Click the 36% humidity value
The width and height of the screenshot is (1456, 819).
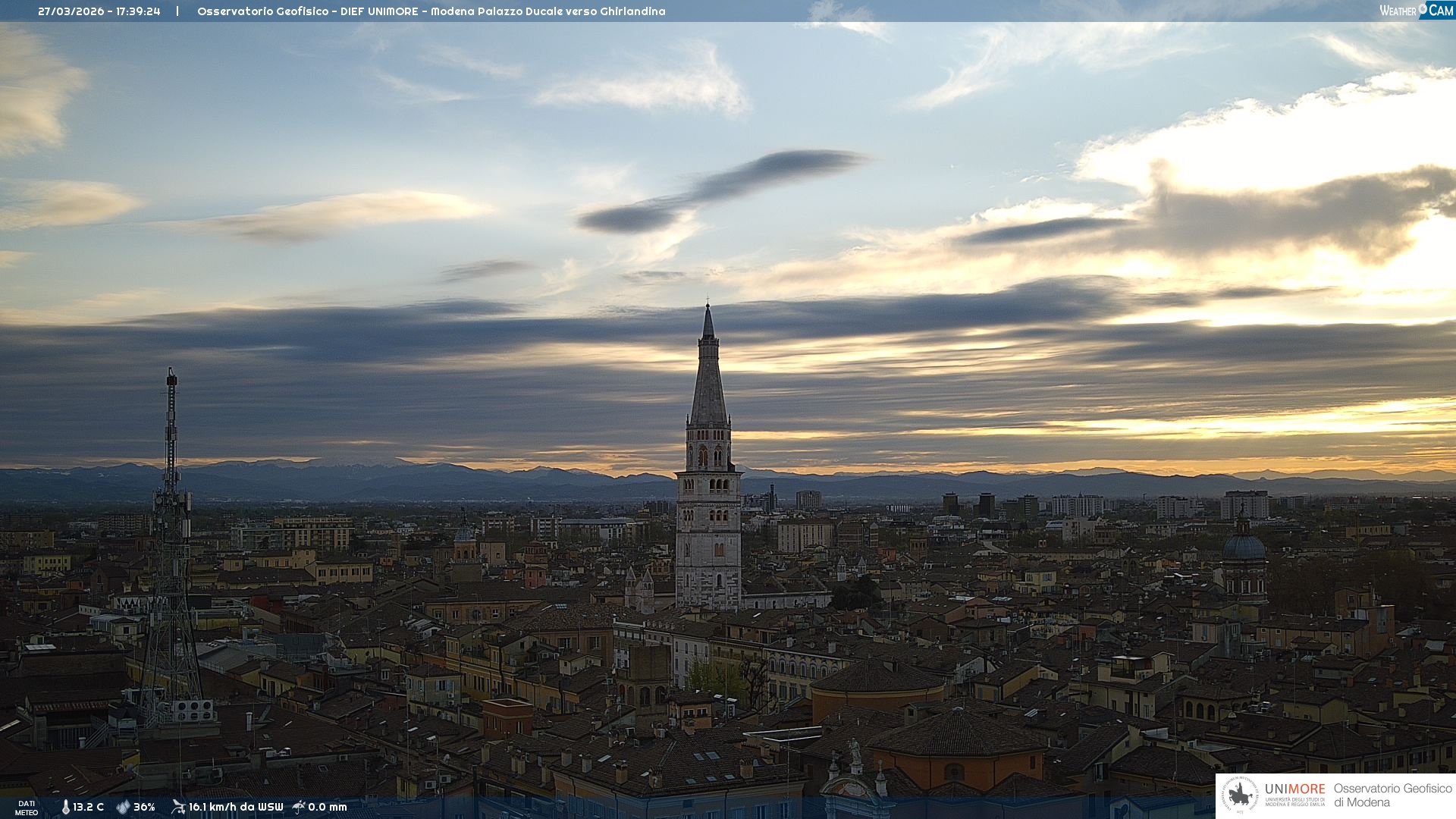coord(144,807)
